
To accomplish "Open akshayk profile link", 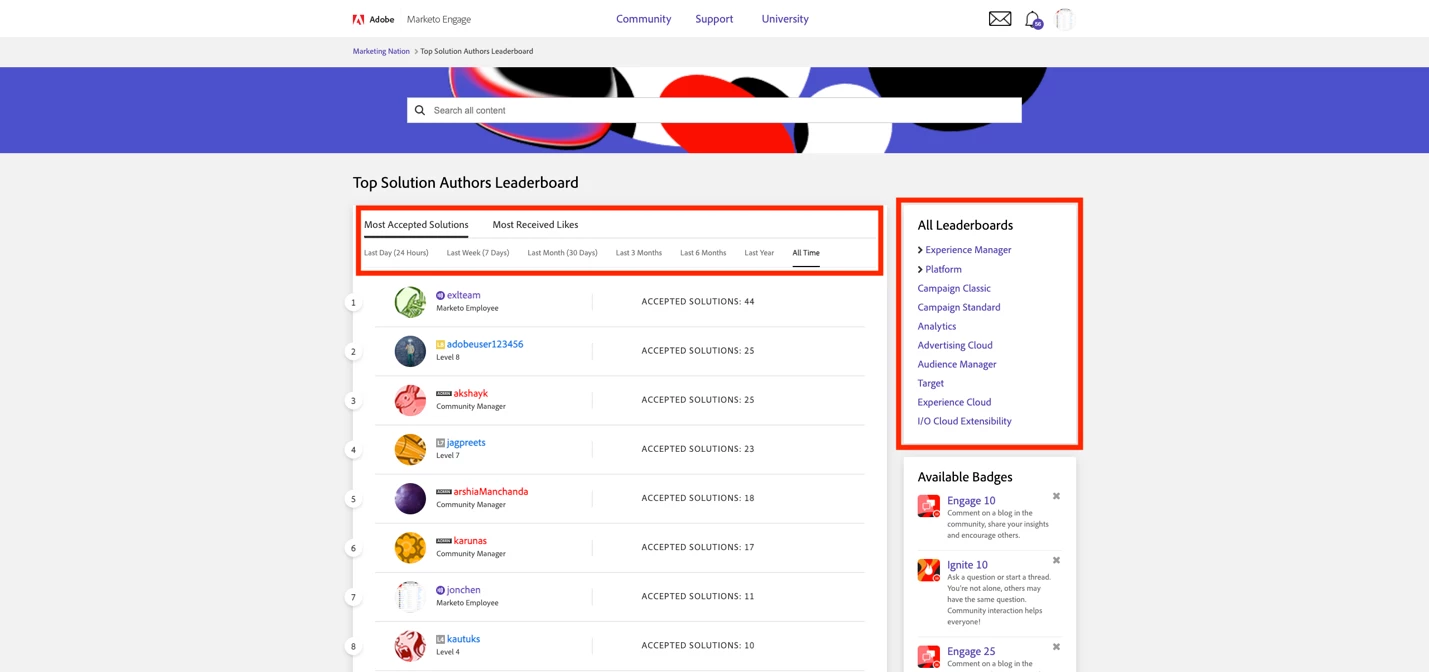I will [x=471, y=393].
